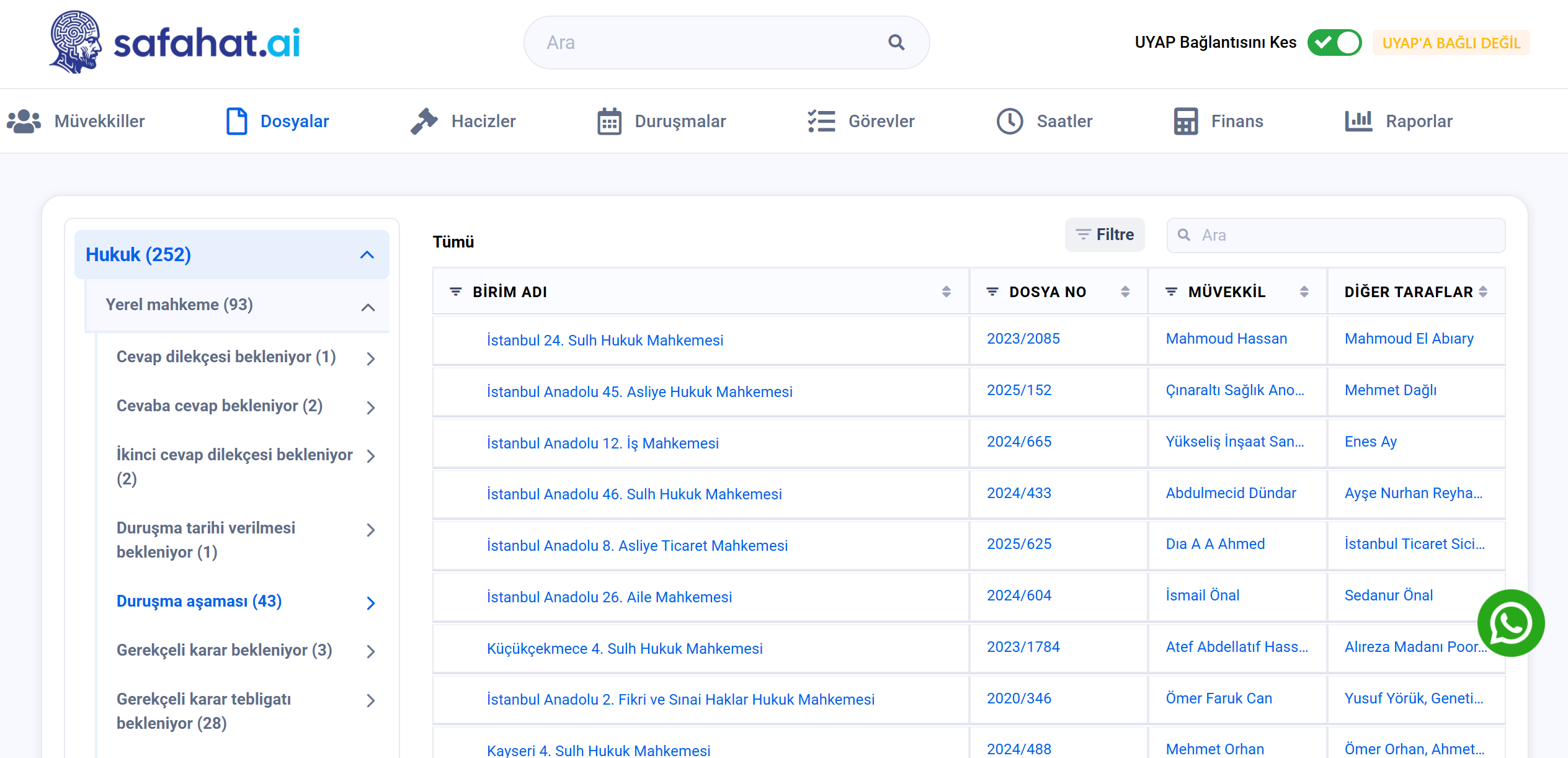Open the WhatsApp chat bubble
1568x758 pixels.
click(x=1510, y=623)
